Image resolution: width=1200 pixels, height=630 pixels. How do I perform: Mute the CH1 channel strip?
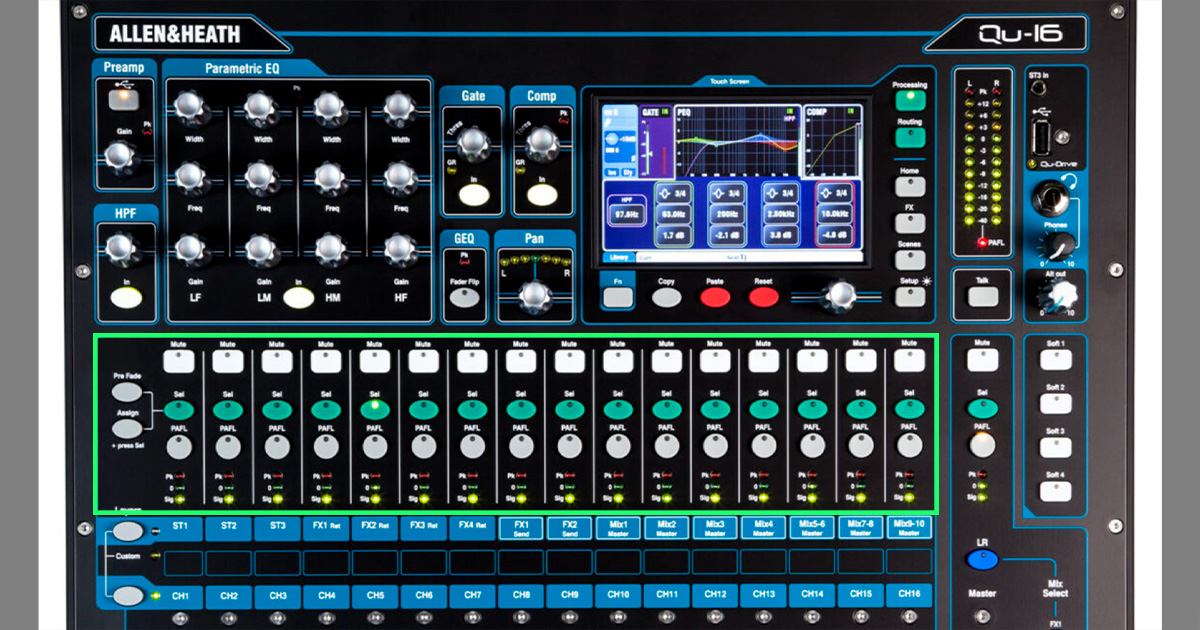click(179, 362)
